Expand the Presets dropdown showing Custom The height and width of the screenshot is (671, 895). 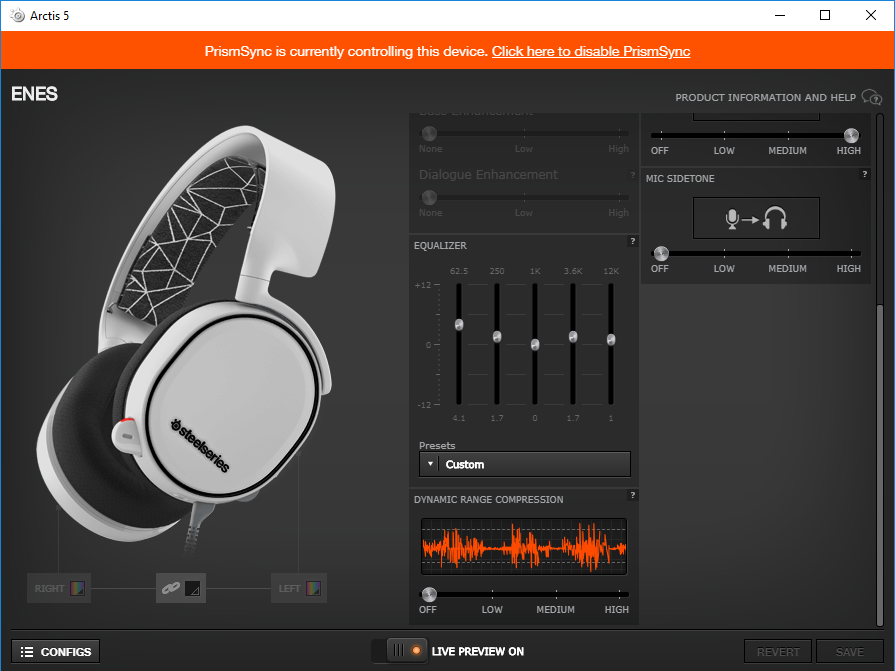point(525,464)
